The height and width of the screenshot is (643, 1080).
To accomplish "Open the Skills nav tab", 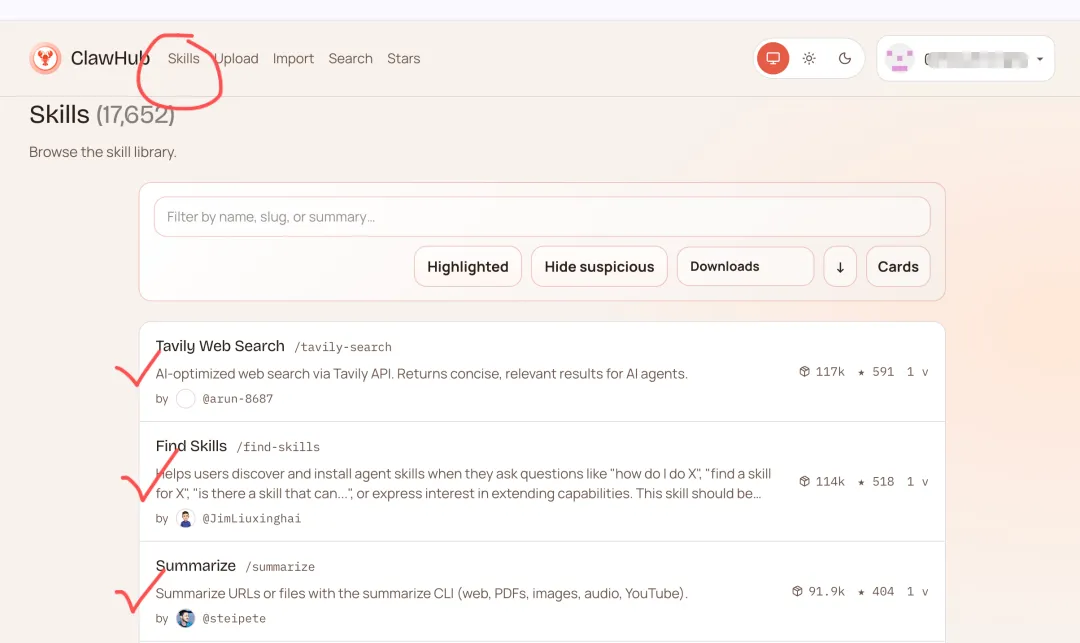I will pos(184,59).
